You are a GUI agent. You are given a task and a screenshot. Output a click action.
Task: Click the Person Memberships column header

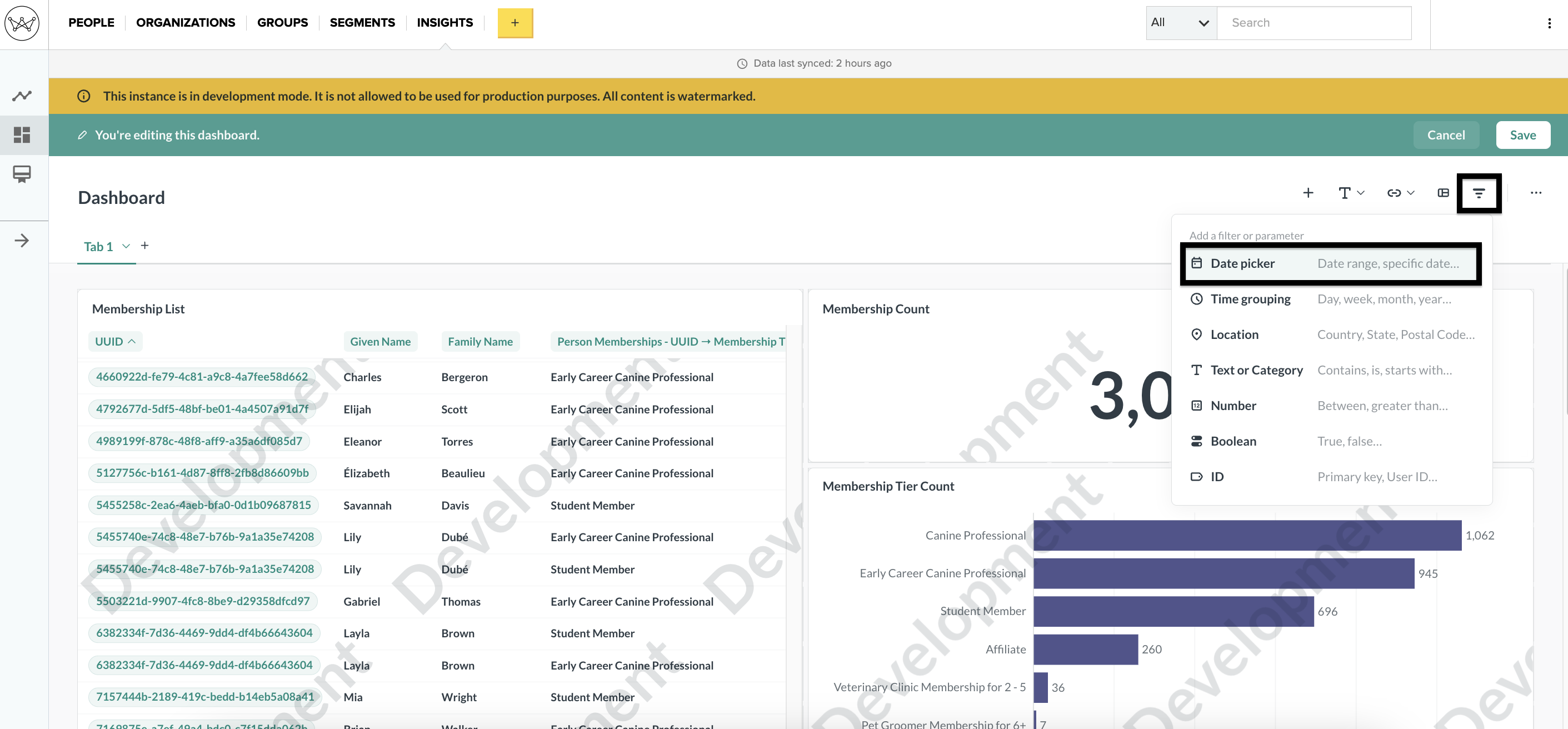[x=668, y=341]
